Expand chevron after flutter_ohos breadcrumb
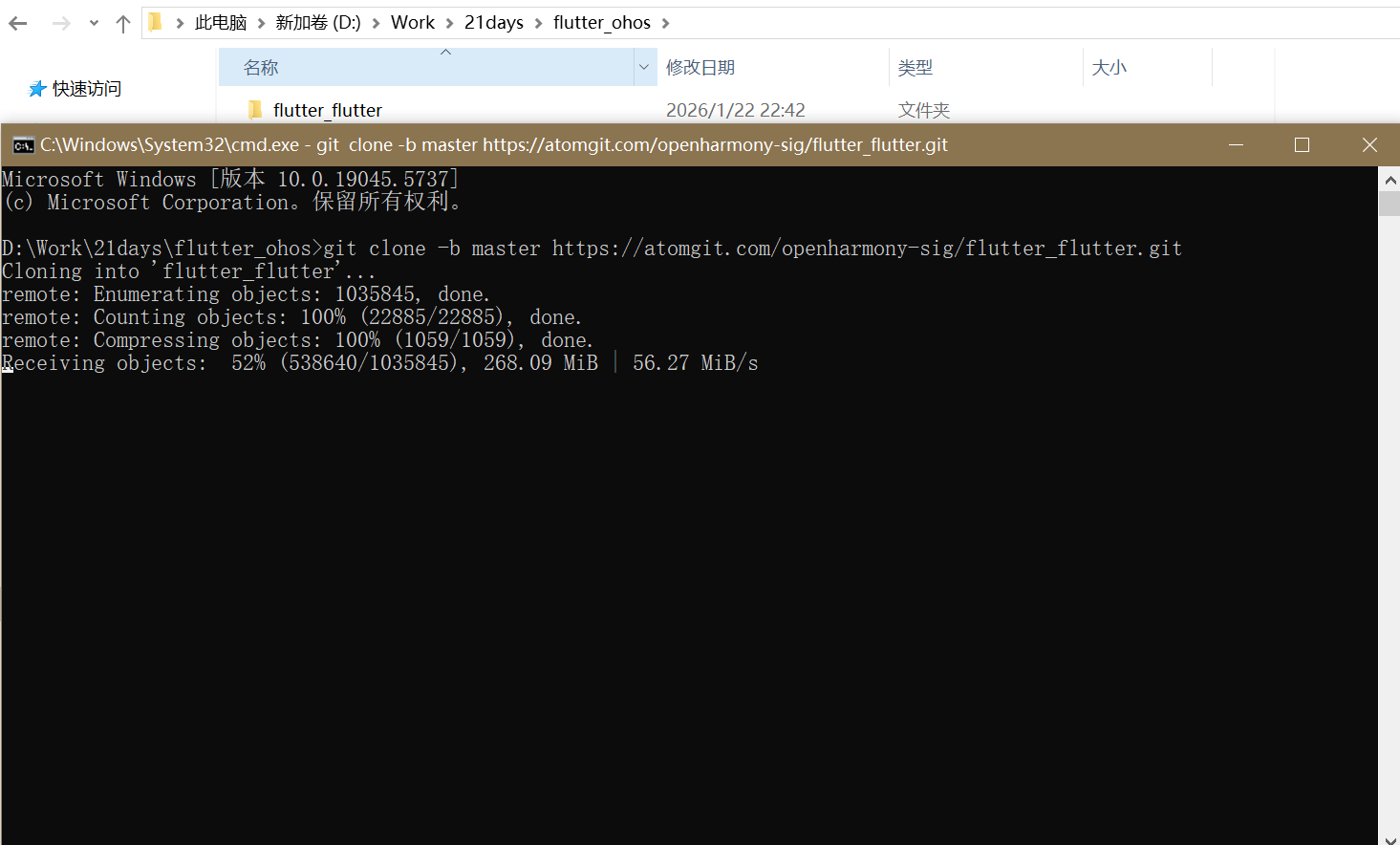Image resolution: width=1400 pixels, height=845 pixels. click(x=665, y=24)
